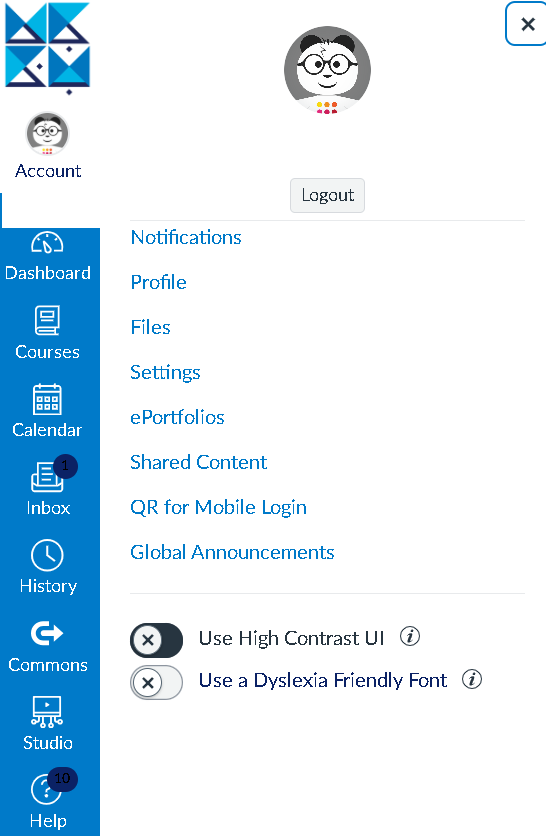Viewport: 546px width, 836px height.
Task: Open the Dashboard speedometer icon
Action: [47, 243]
